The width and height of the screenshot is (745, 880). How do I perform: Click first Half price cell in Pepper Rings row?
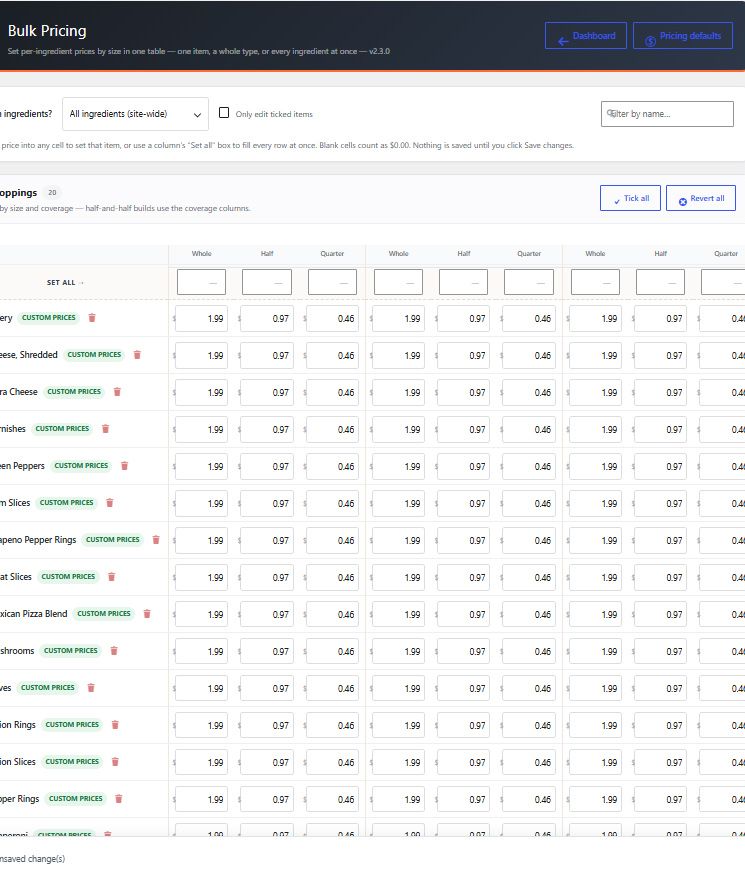[x=267, y=800]
